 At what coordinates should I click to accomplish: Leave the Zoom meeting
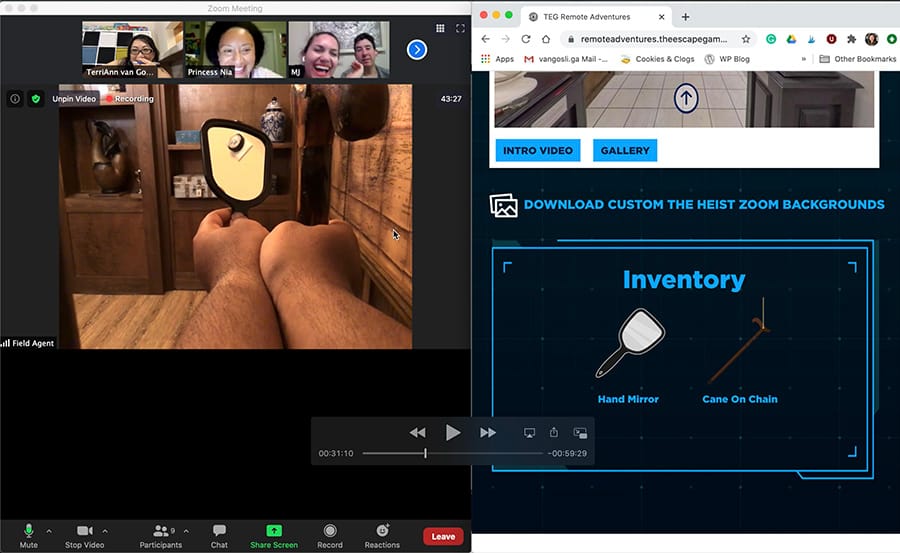click(x=443, y=536)
